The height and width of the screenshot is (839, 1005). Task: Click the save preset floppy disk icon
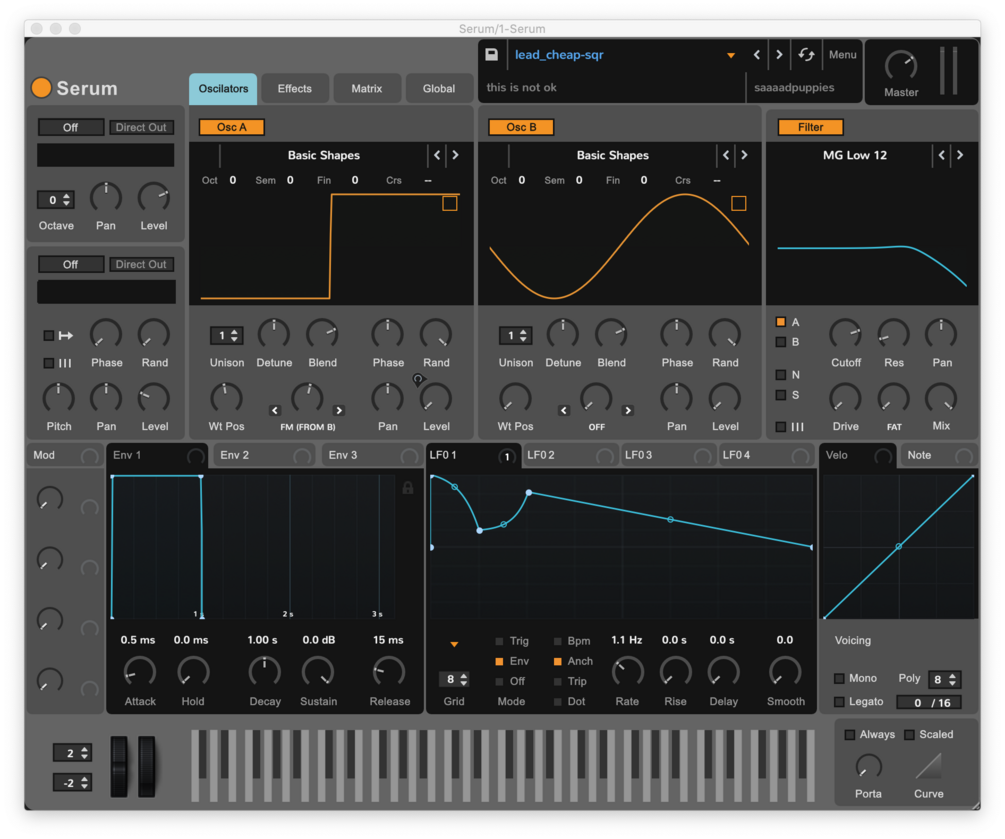(x=492, y=54)
